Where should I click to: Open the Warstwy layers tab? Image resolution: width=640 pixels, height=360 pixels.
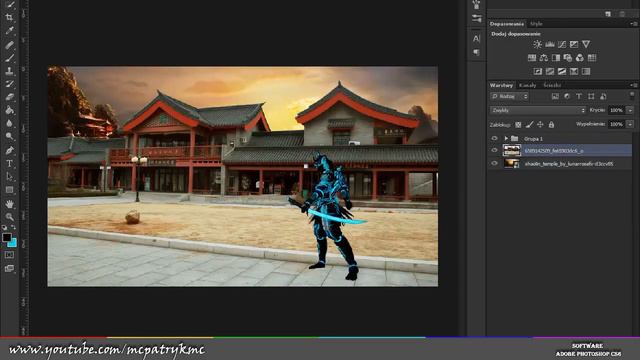coord(501,85)
